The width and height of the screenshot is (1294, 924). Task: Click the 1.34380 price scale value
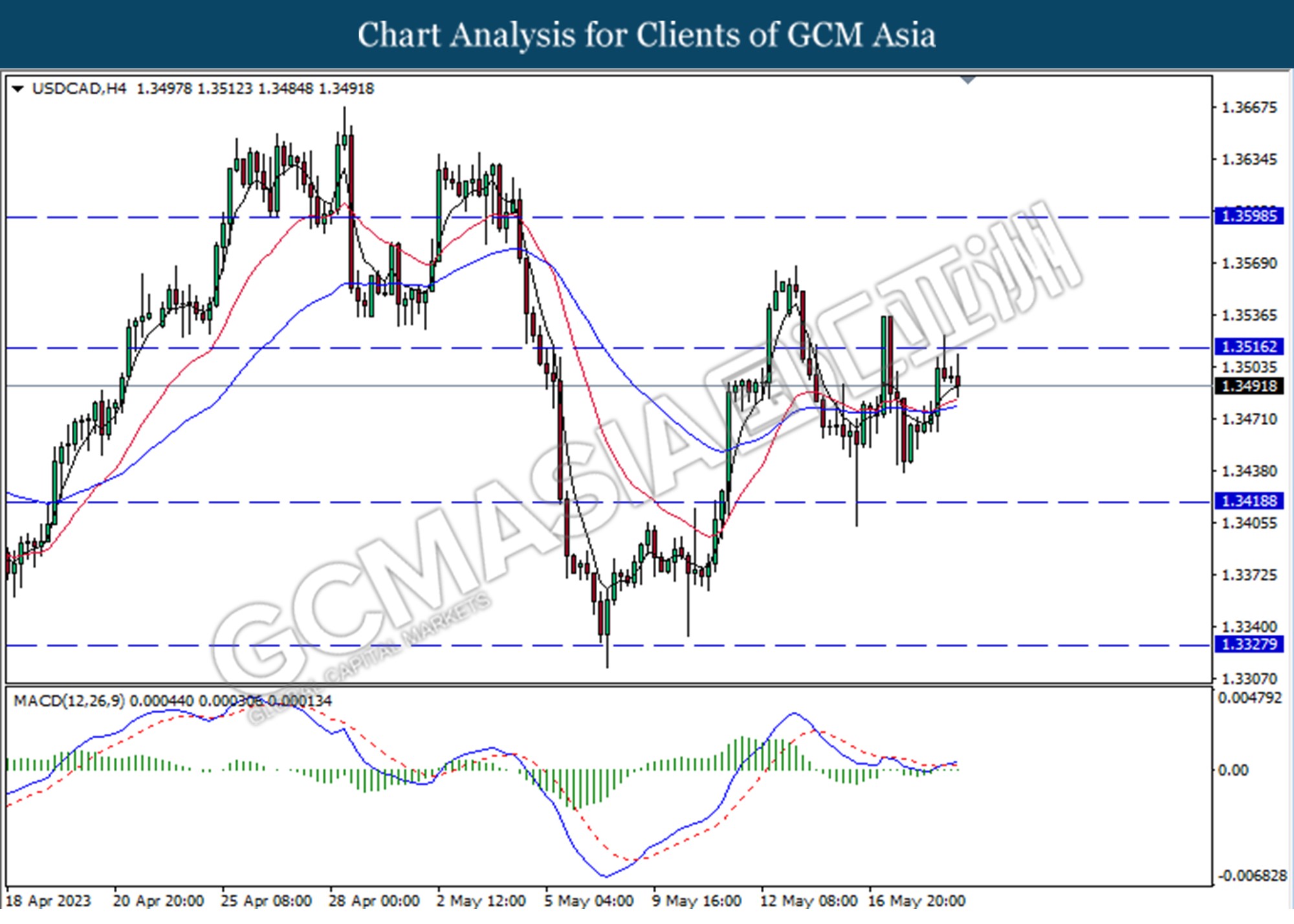(1249, 472)
